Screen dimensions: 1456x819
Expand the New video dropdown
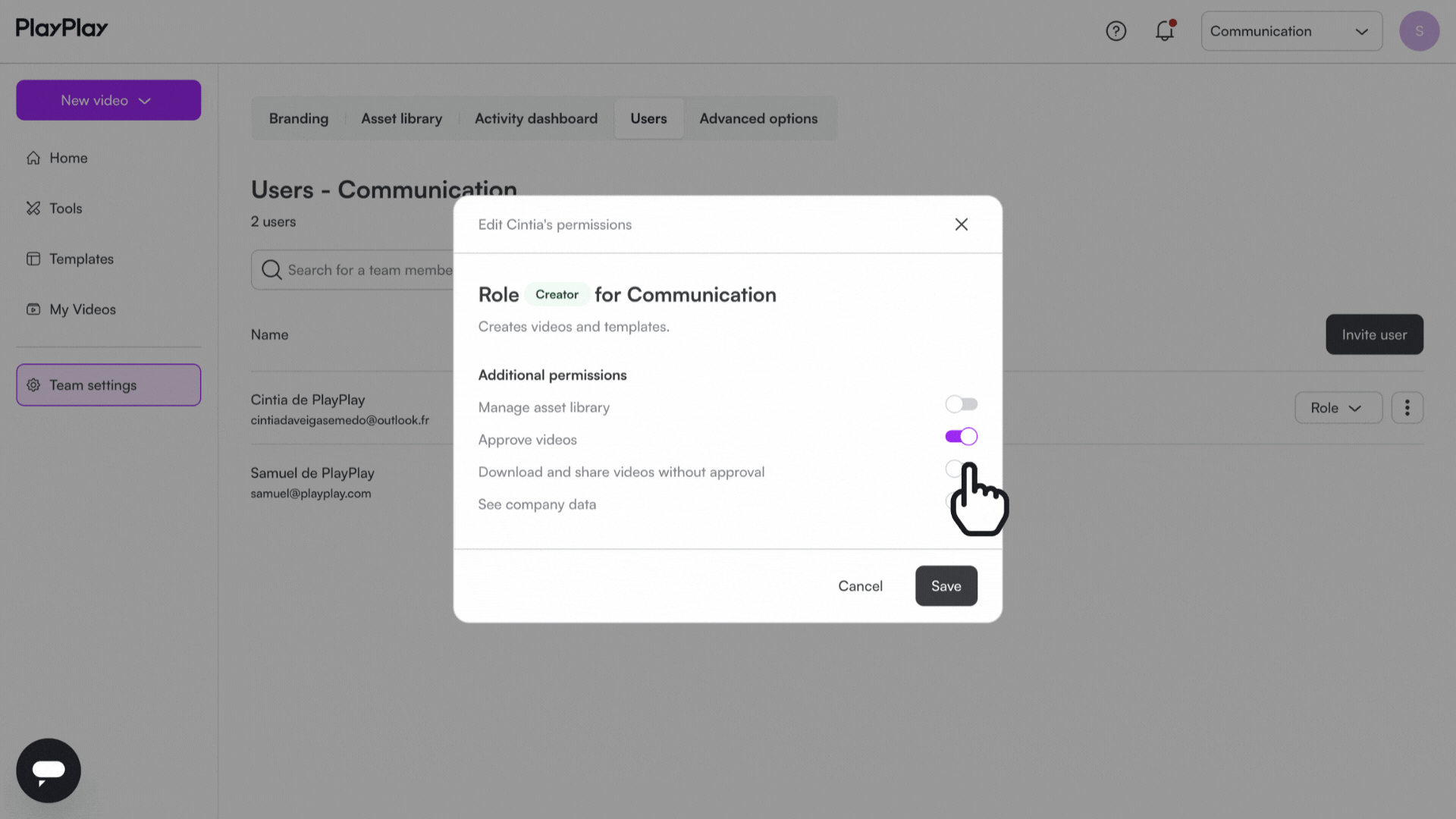tap(108, 100)
